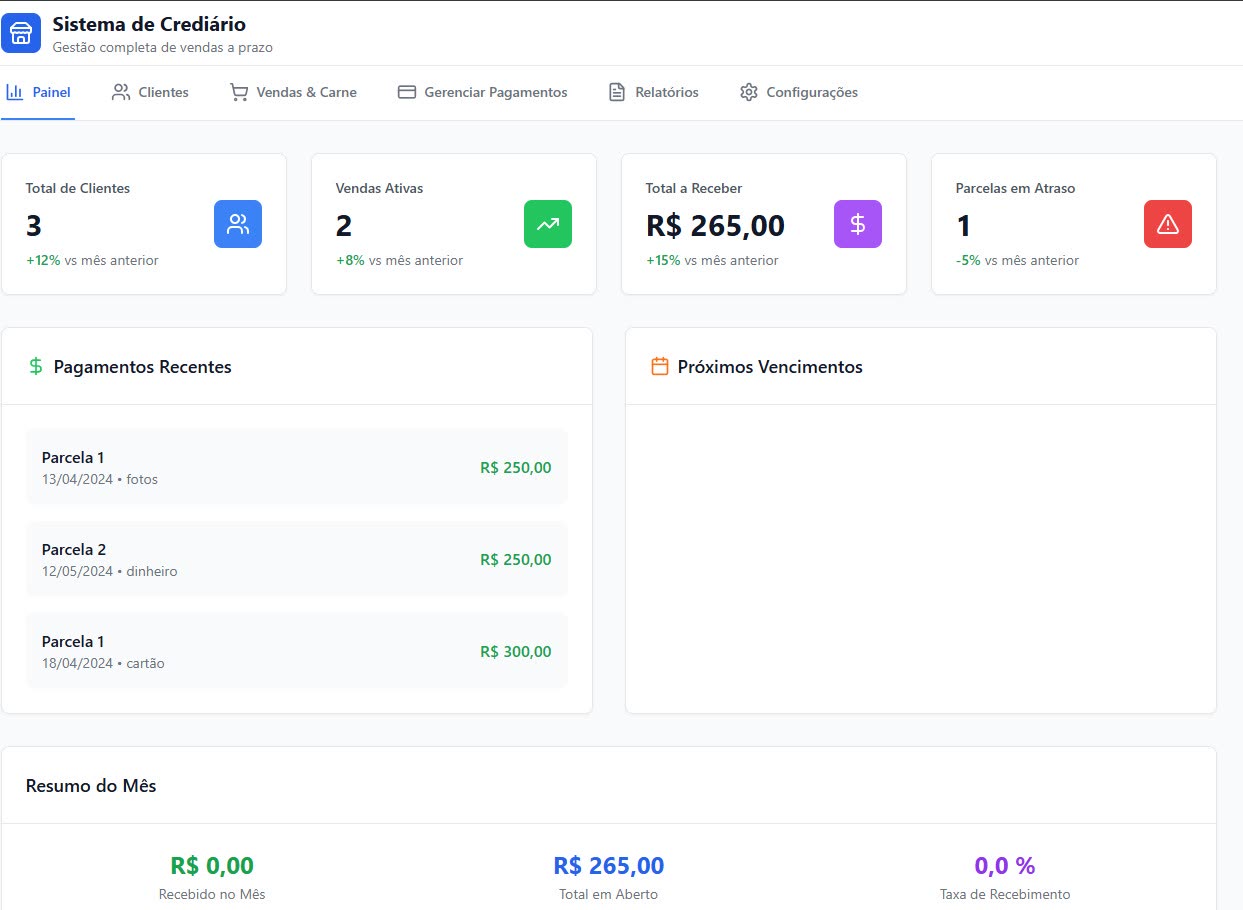The width and height of the screenshot is (1243, 910).
Task: Click the blue R$ 265,00 open total
Action: point(609,865)
